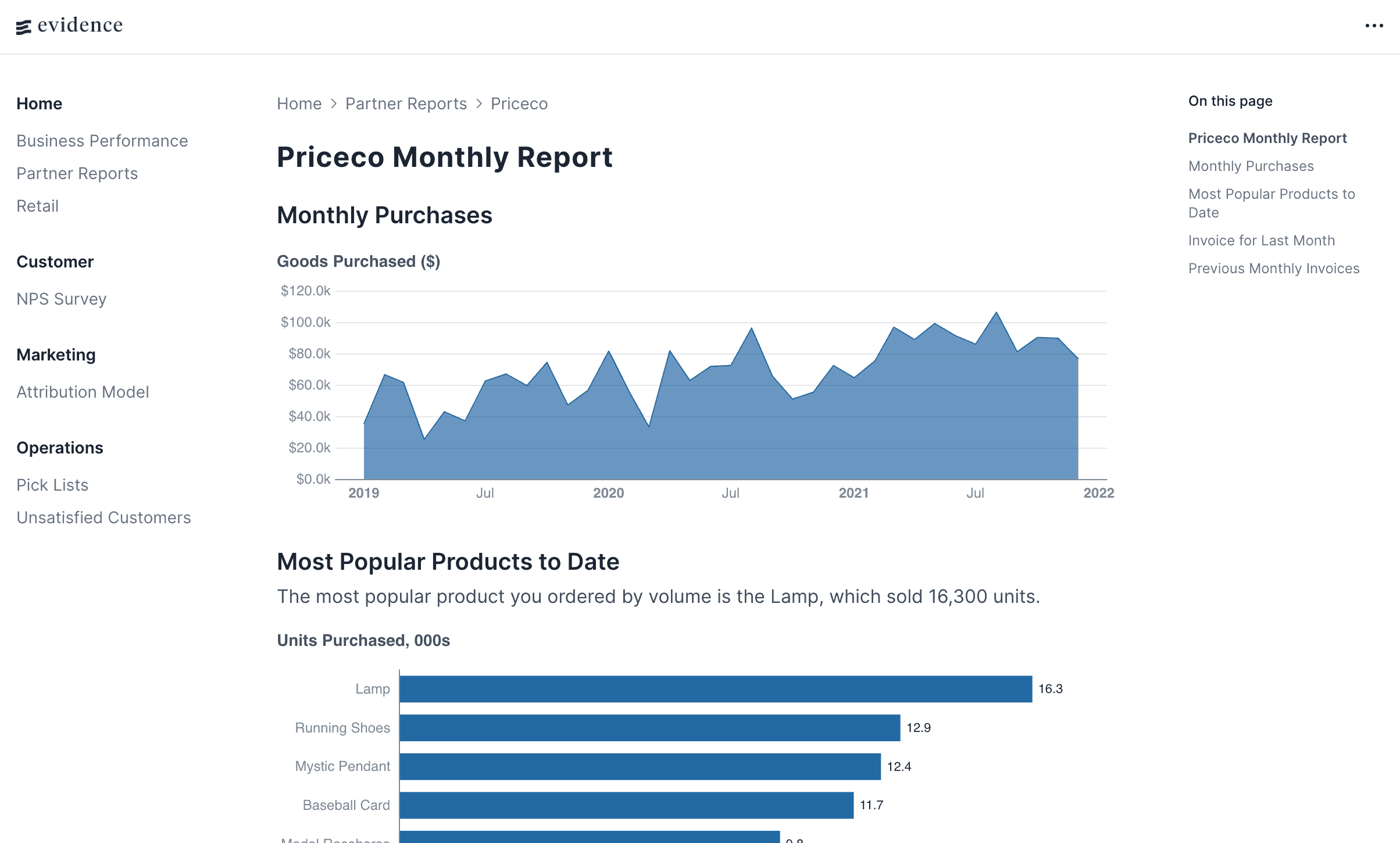Go to Partner Reports in the sidebar
This screenshot has height=843, width=1400.
77,173
